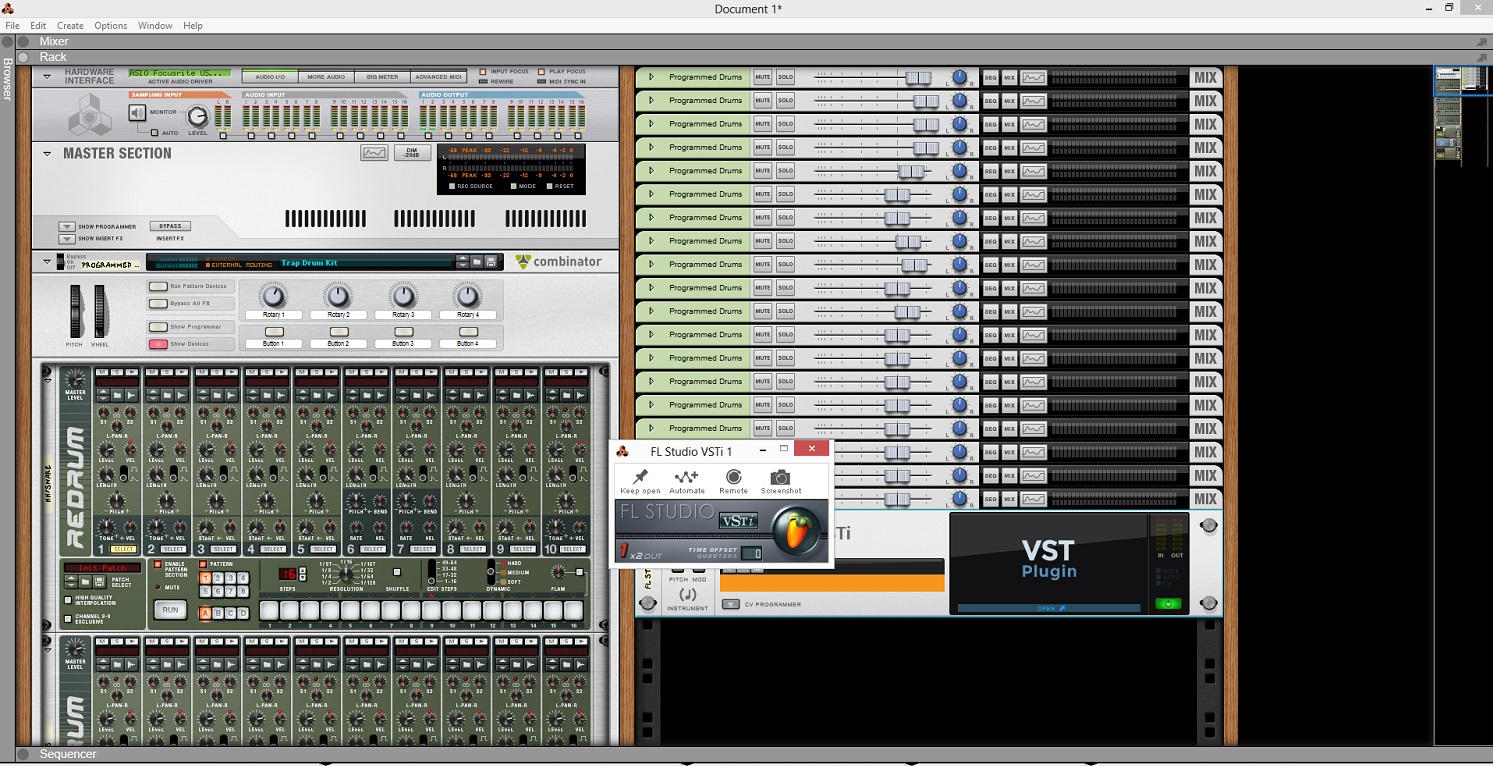Screen dimensions: 1493x766
Task: Toggle High Quality Interpolation on Redrum
Action: point(68,600)
